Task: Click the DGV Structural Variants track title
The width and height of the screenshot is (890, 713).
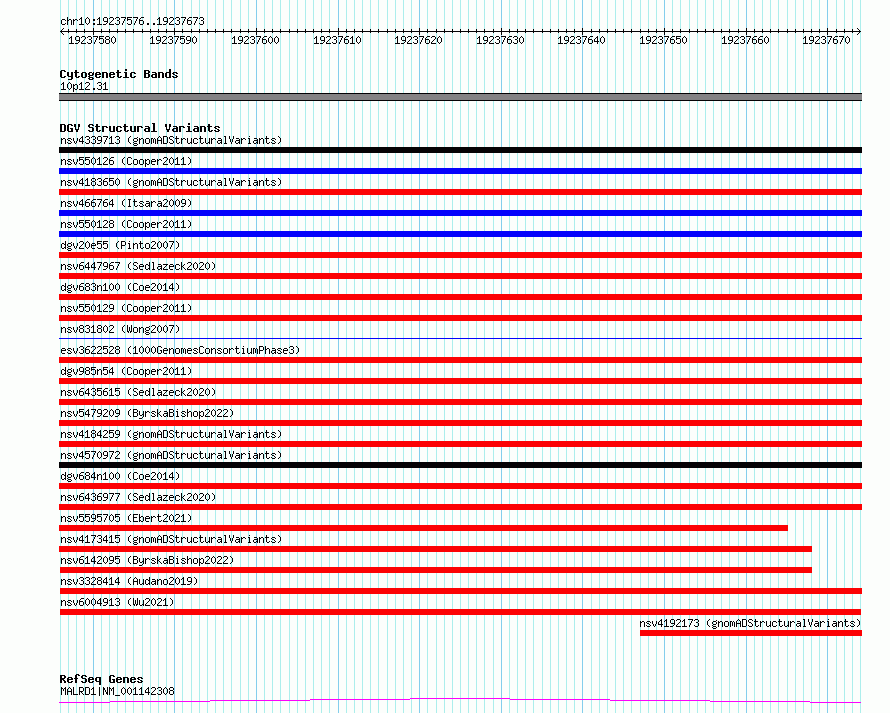Action: tap(140, 128)
